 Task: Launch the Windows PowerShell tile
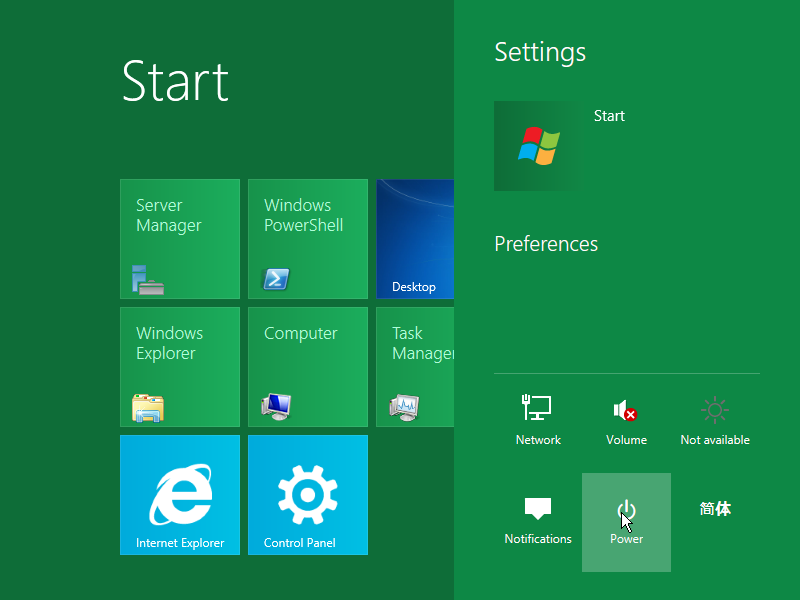click(x=308, y=239)
